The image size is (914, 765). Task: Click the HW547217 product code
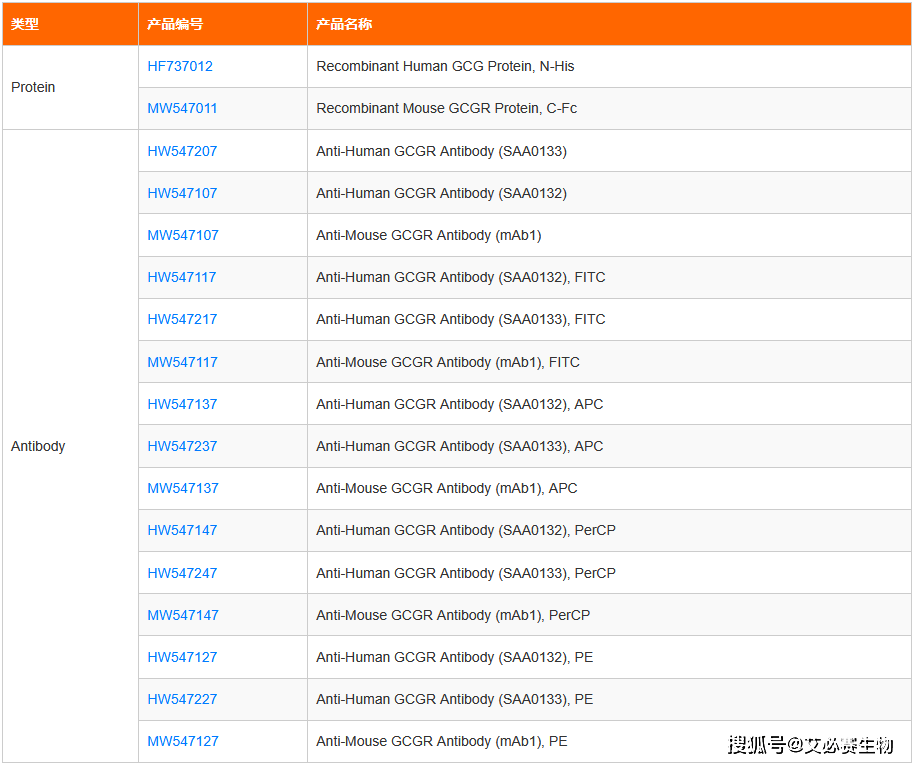click(182, 319)
